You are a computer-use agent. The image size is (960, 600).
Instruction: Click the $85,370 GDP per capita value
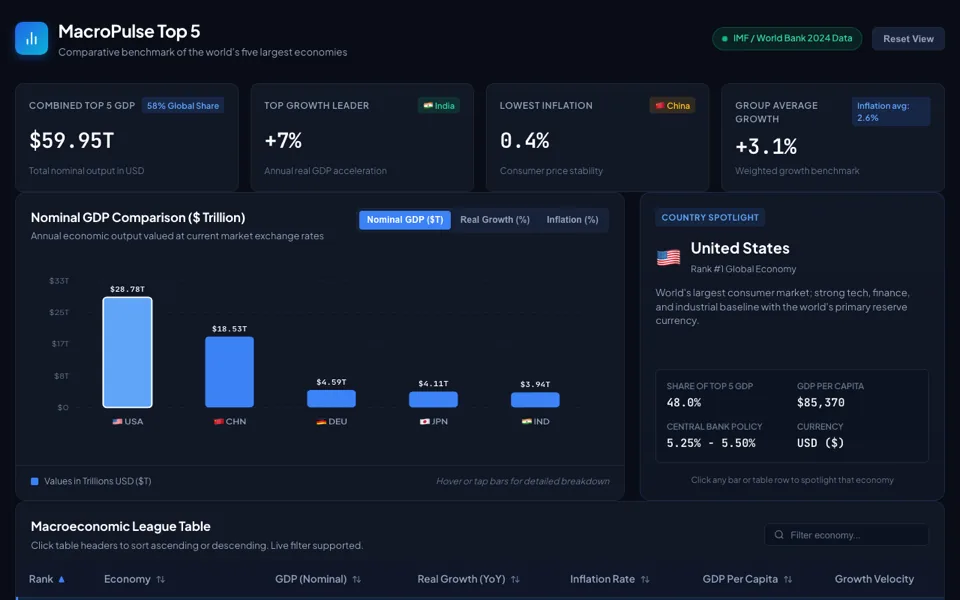820,403
